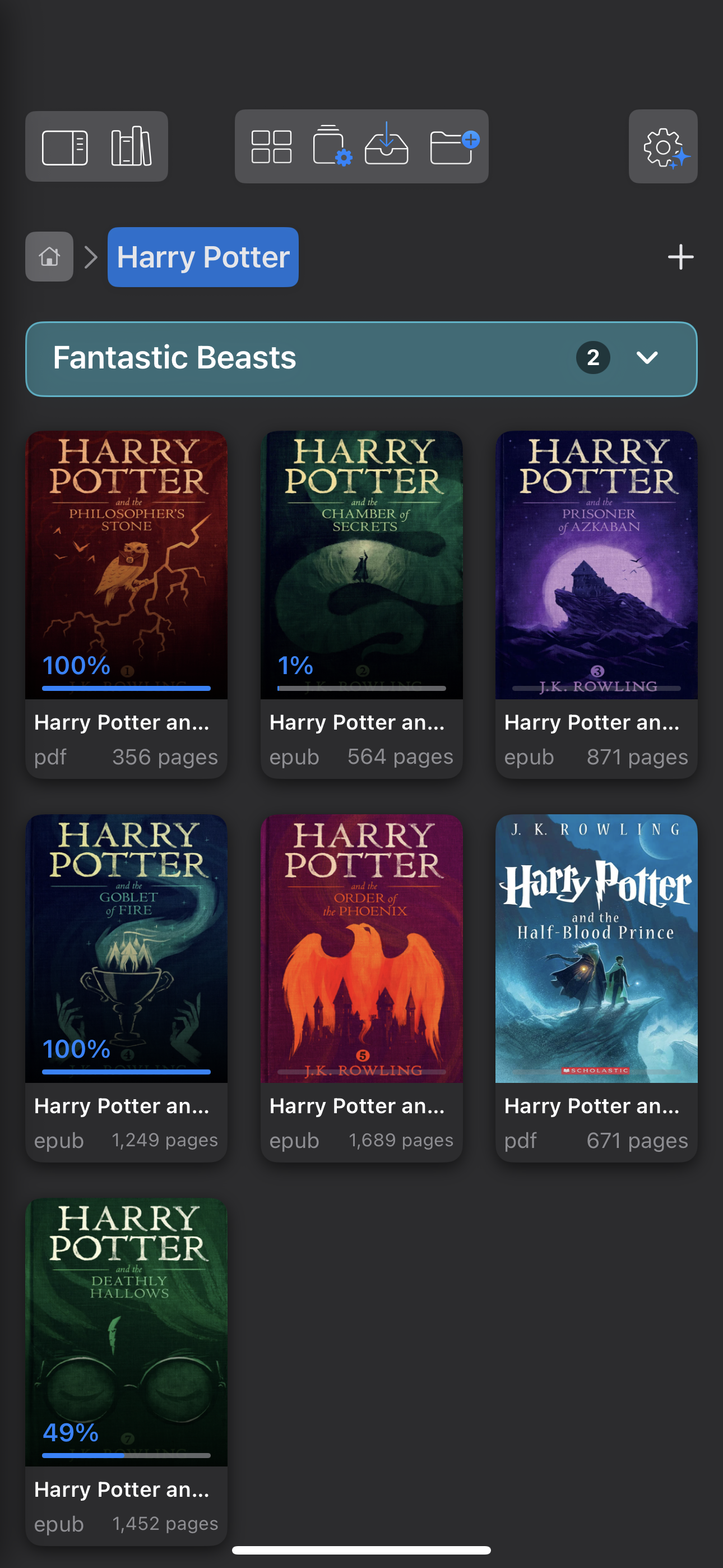Tap the Fantastic Beasts count badge

click(x=593, y=358)
